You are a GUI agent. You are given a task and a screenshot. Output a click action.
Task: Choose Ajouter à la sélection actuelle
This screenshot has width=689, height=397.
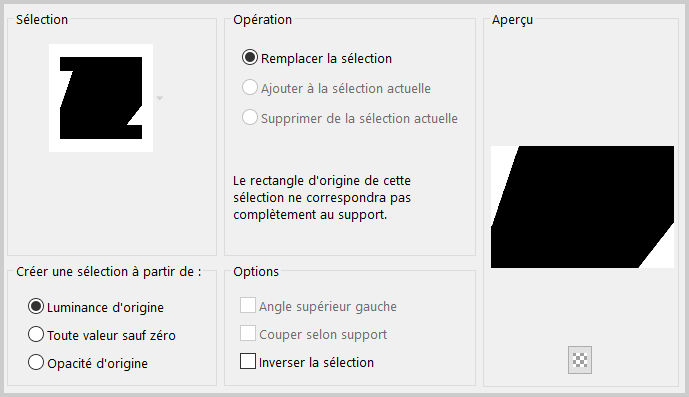point(250,87)
